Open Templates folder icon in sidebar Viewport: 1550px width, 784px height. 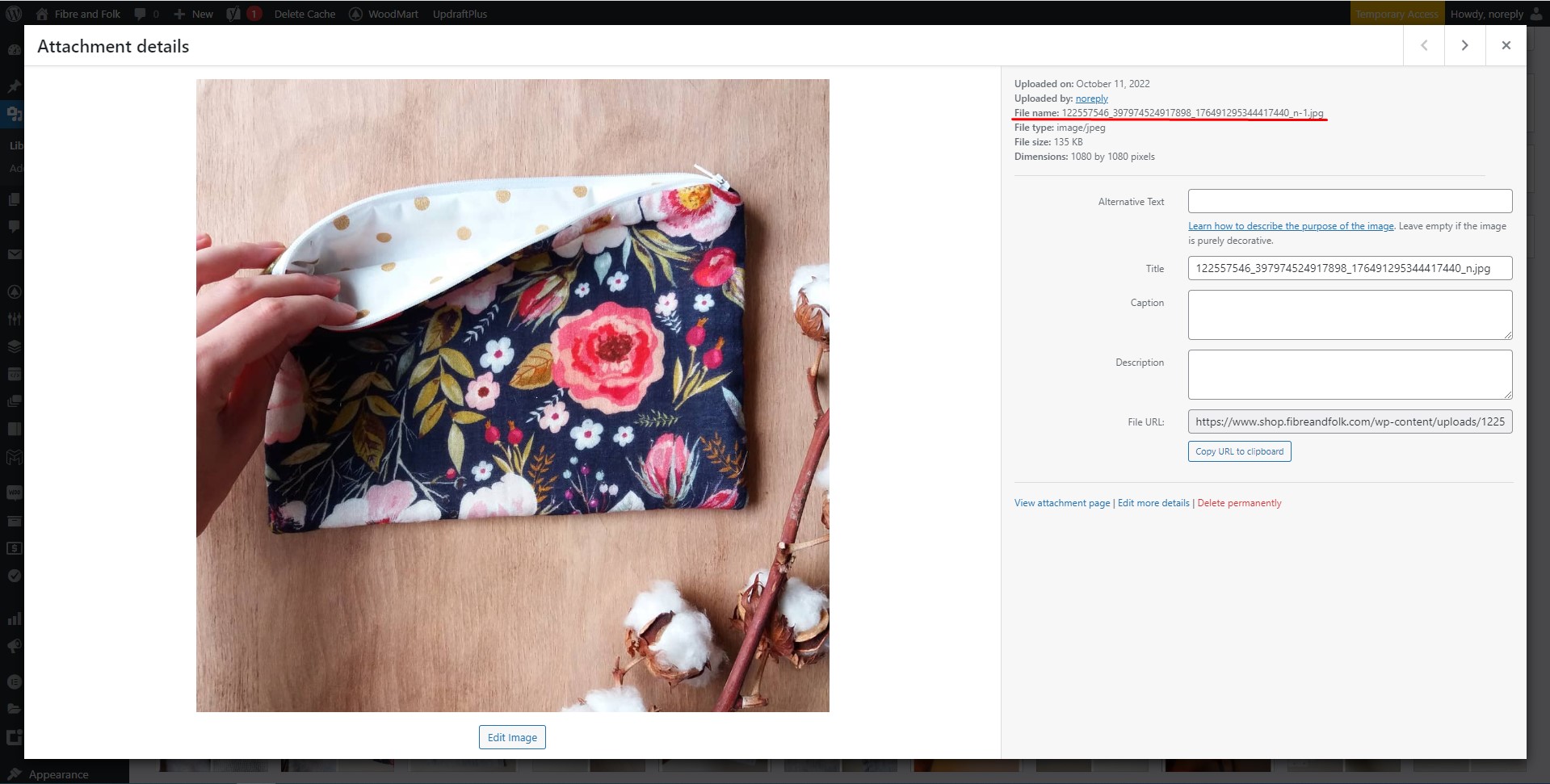pos(14,709)
